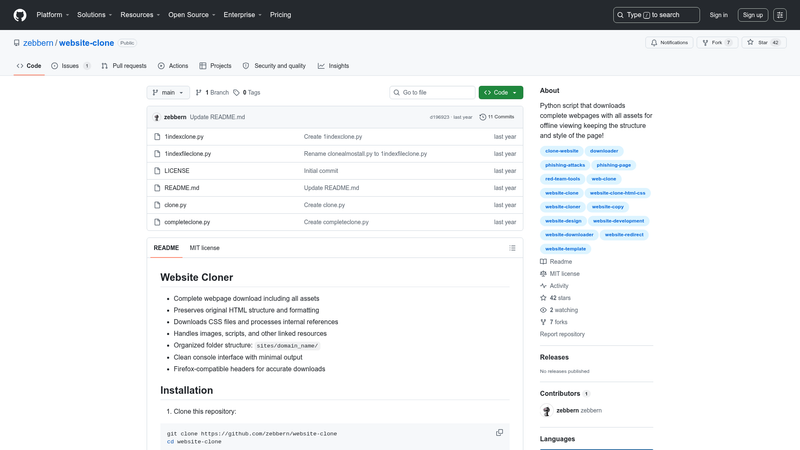The height and width of the screenshot is (450, 800).
Task: Switch to the Issues tab
Action: click(71, 66)
